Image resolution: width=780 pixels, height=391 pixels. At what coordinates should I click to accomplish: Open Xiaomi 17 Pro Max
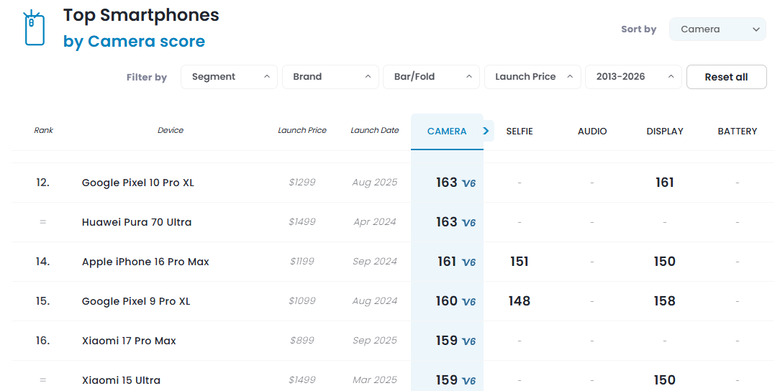coord(129,341)
